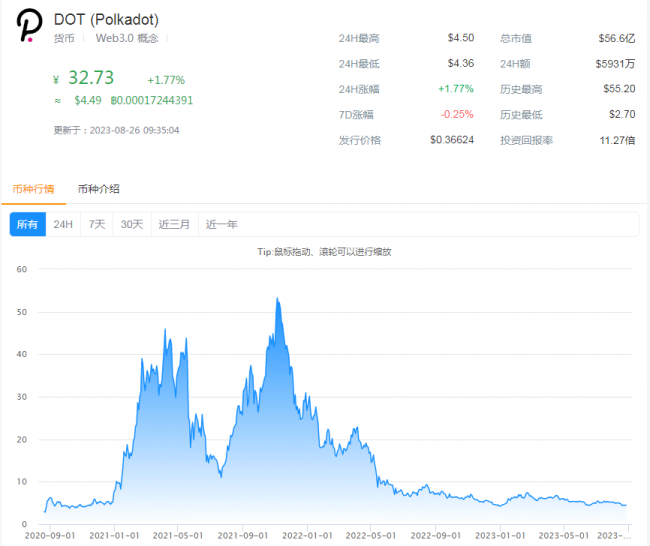Click the 发行价格 $0.36624 value
This screenshot has width=650, height=546.
[452, 140]
